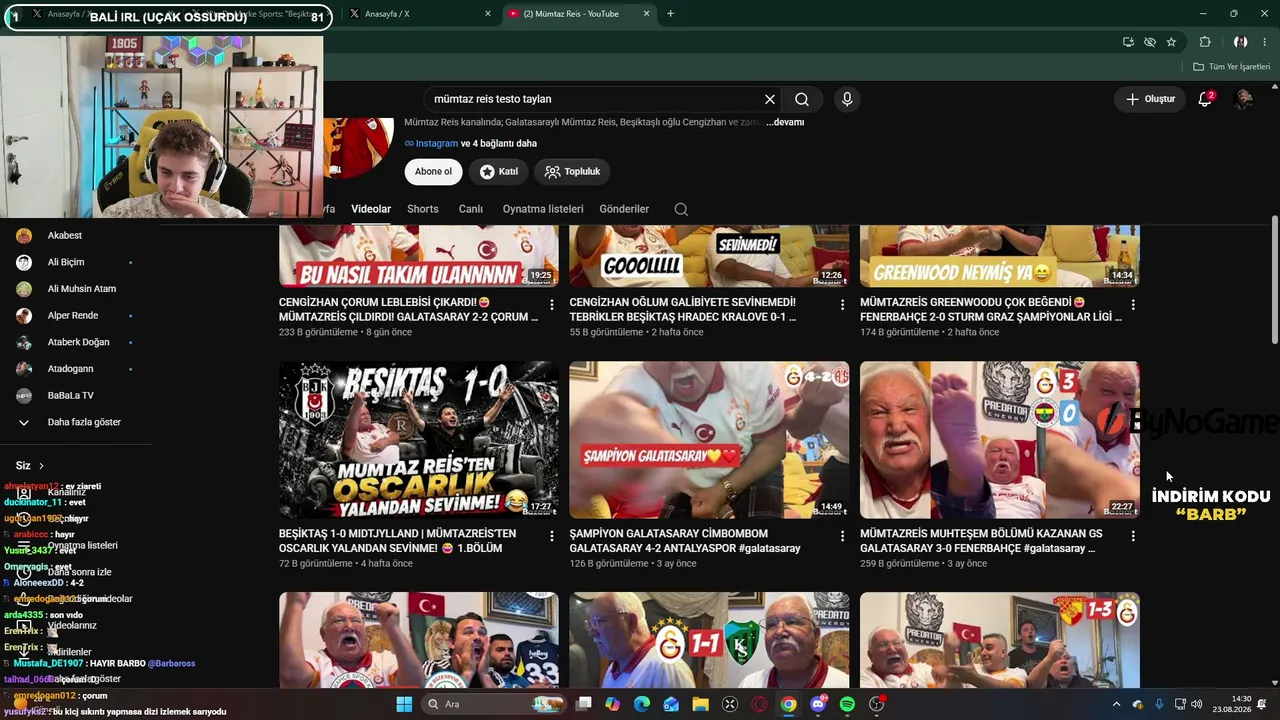
Task: Close the second Anasayfa / X tab
Action: coord(488,14)
